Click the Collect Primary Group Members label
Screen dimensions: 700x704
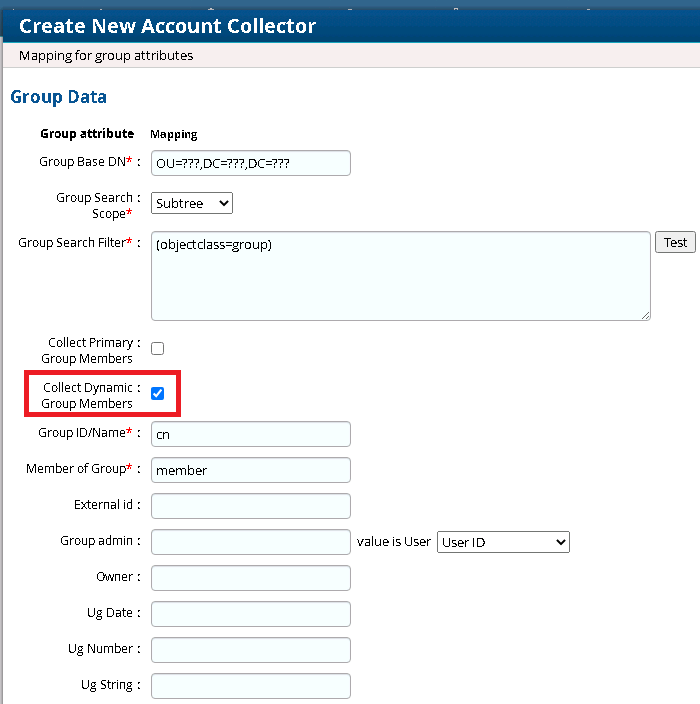[87, 350]
